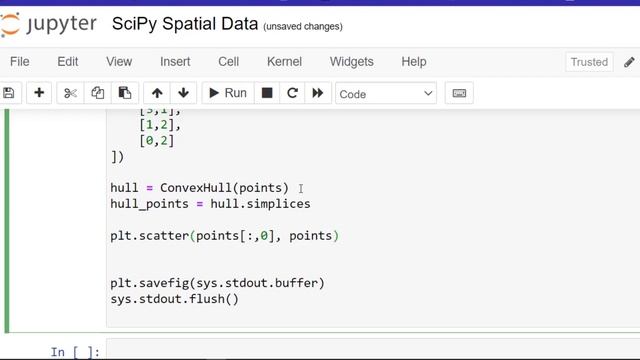This screenshot has width=640, height=360.
Task: Open the cell type Code dropdown
Action: [386, 93]
